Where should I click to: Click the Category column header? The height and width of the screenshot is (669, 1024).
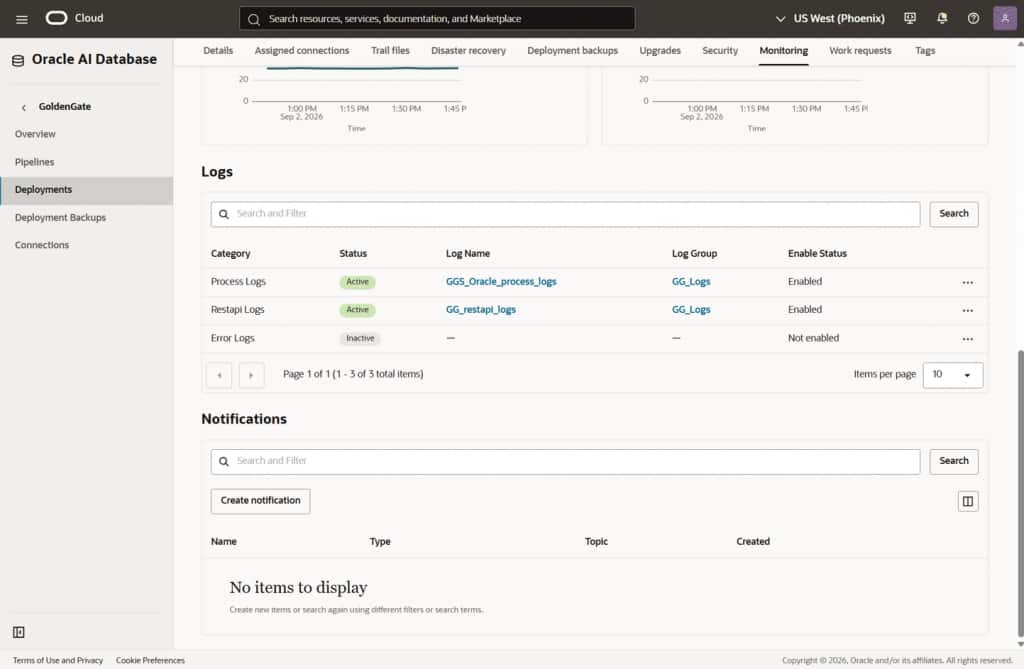coord(231,253)
